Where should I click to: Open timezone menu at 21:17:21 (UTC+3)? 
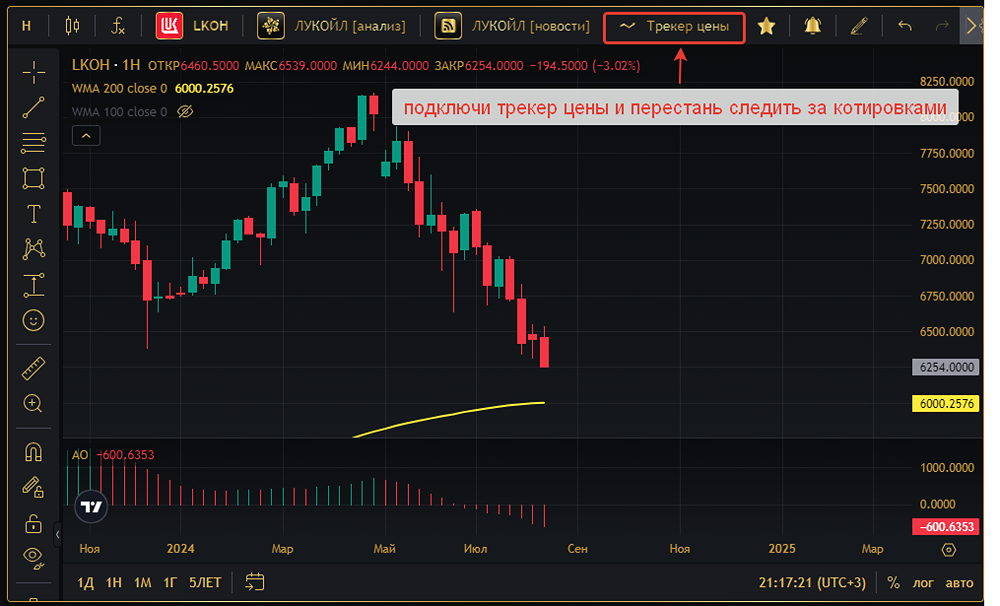(812, 582)
